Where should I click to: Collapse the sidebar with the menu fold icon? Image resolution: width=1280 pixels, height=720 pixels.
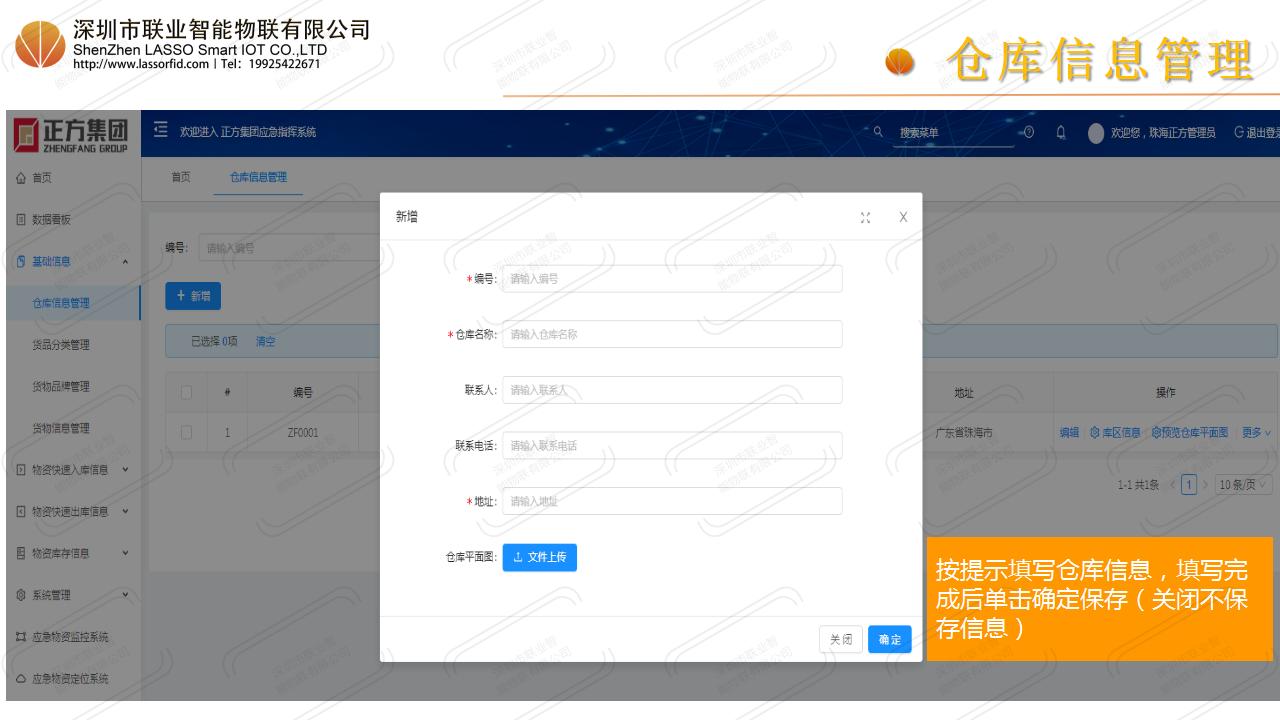pyautogui.click(x=161, y=132)
